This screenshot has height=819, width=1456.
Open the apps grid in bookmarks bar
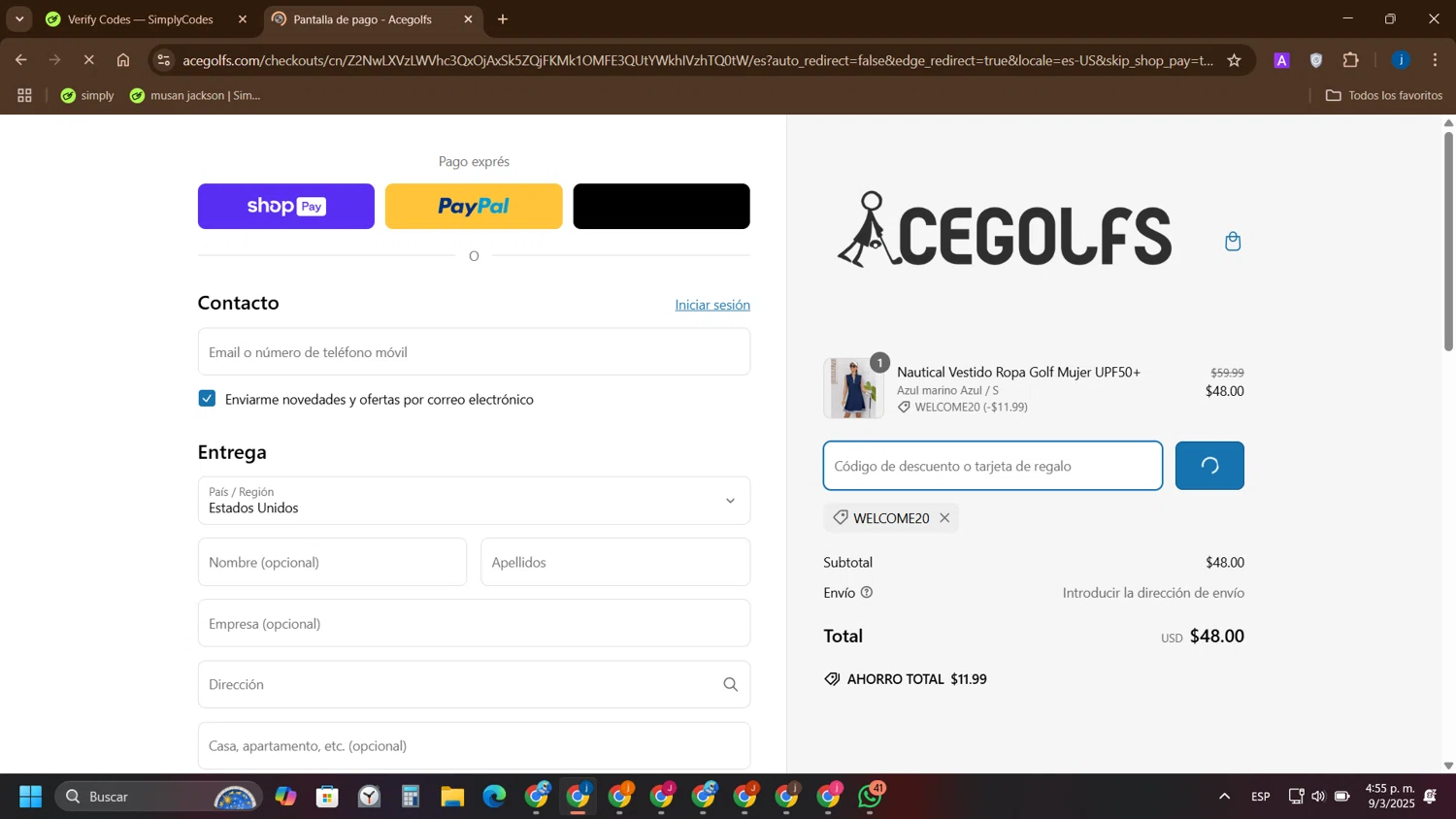(x=24, y=95)
